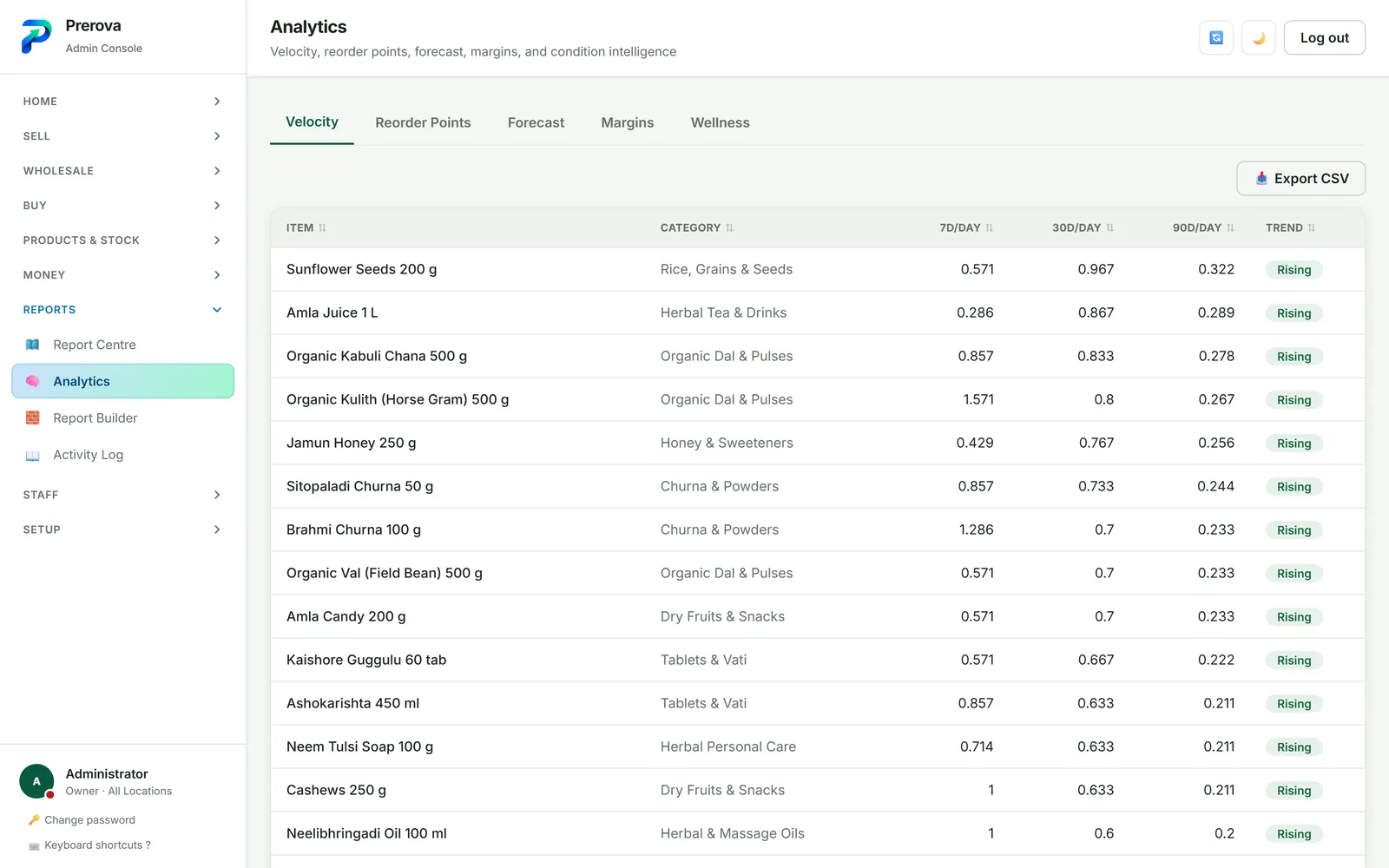The image size is (1389, 868).
Task: Sort by CATEGORY column sort icon
Action: coord(729,227)
